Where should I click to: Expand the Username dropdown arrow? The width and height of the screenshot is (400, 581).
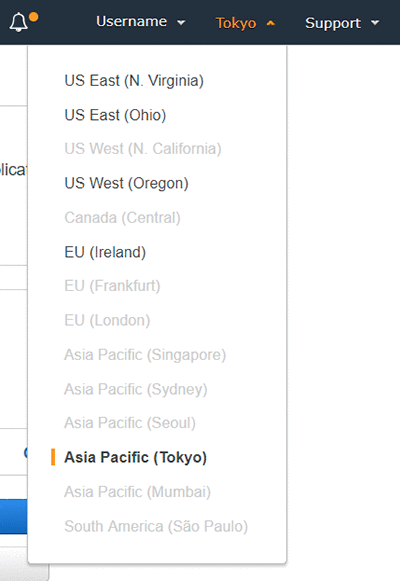coord(181,23)
